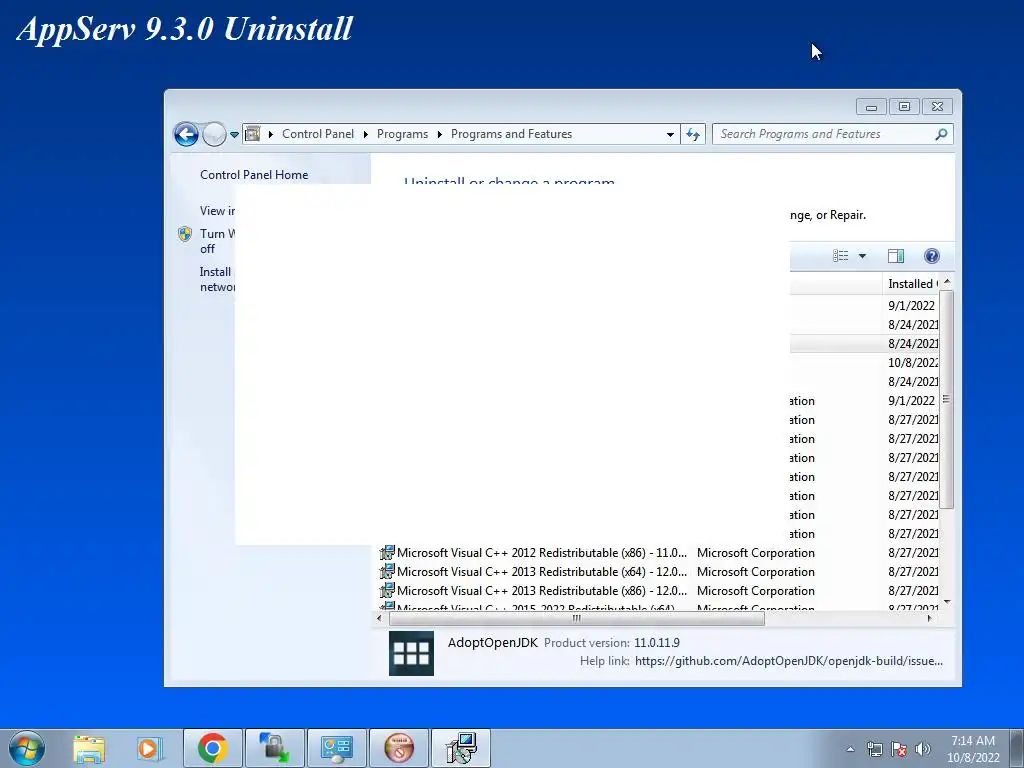Viewport: 1024px width, 768px height.
Task: Click the Control Panel taskbar icon
Action: coord(337,748)
